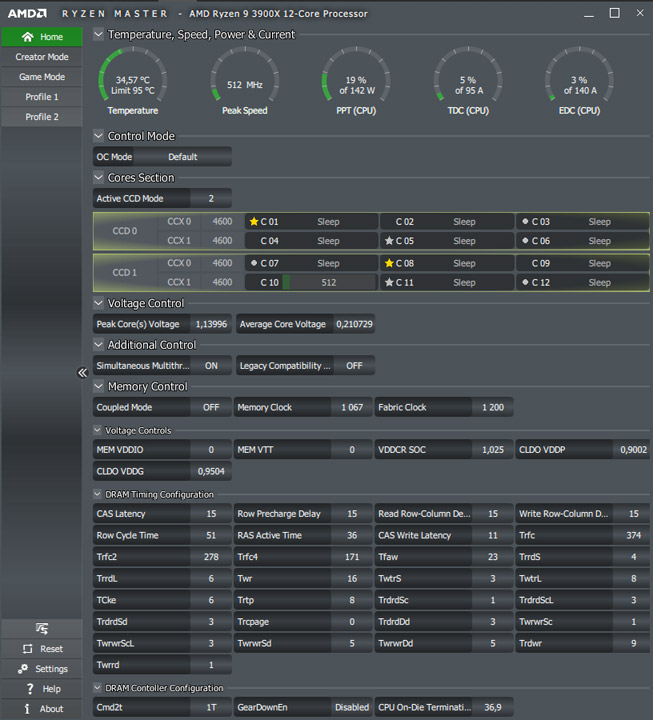Click the core C 02 Sleep cell
Viewport: 653px width, 720px height.
click(446, 222)
